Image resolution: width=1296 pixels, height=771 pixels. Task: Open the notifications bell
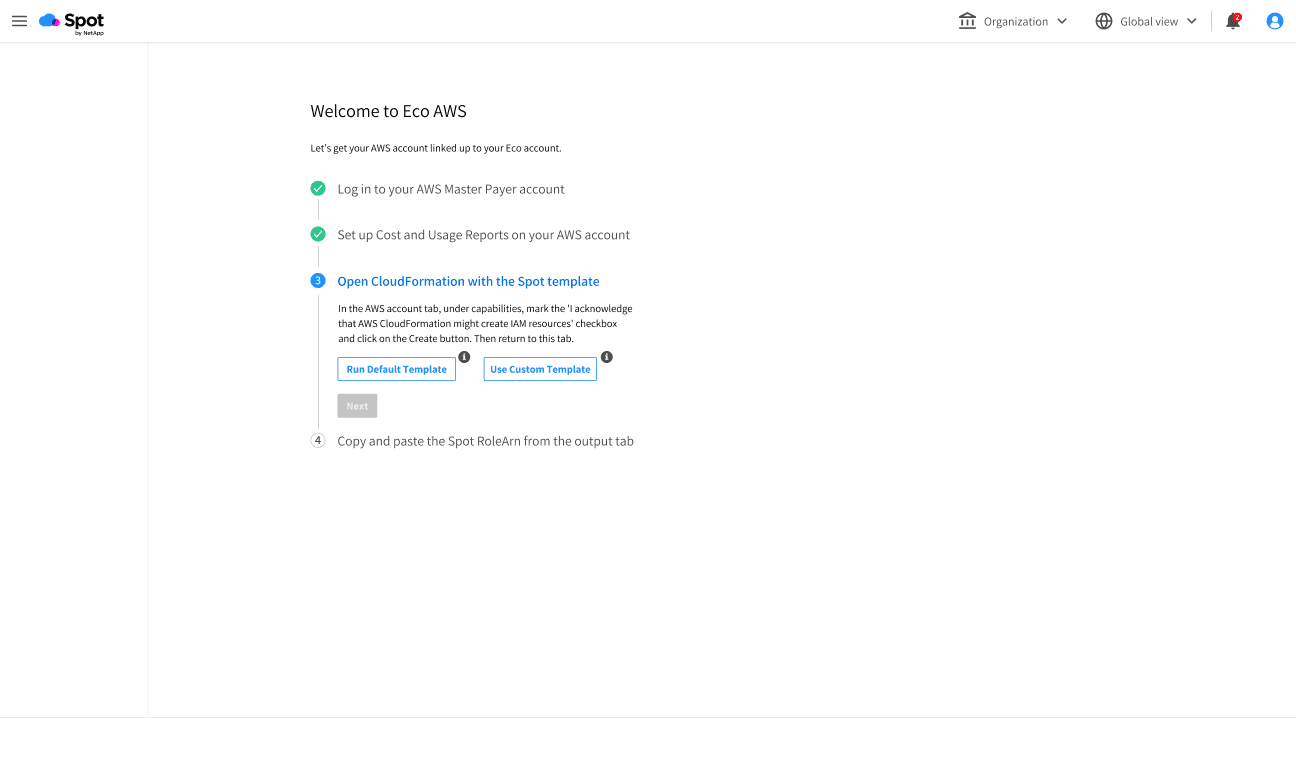point(1233,21)
